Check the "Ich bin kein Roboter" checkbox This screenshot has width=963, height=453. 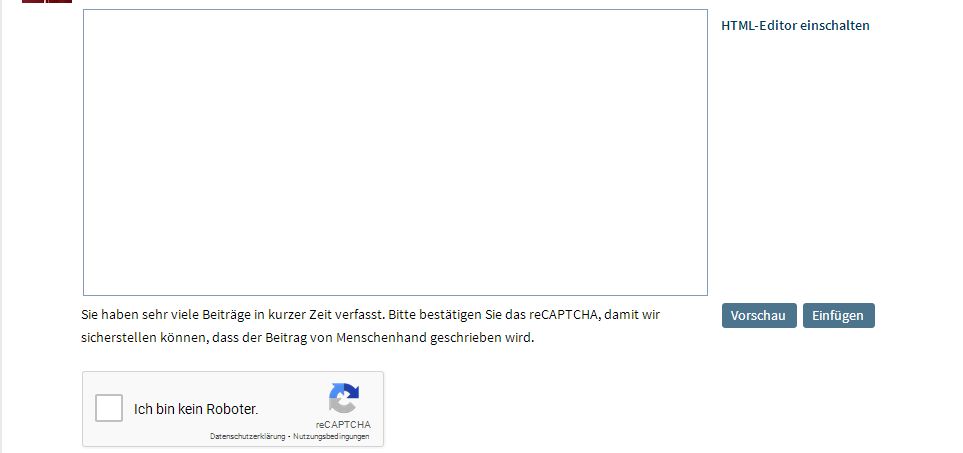click(x=109, y=409)
